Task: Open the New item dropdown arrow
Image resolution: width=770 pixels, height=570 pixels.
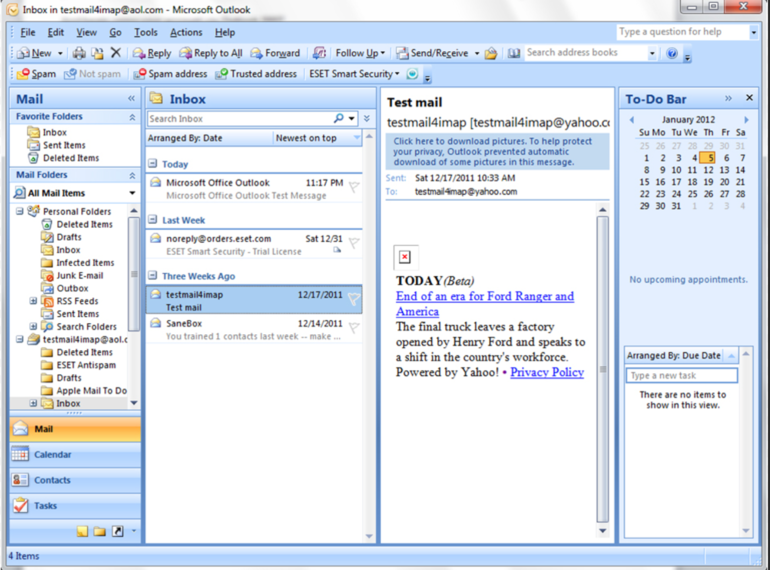Action: (60, 53)
